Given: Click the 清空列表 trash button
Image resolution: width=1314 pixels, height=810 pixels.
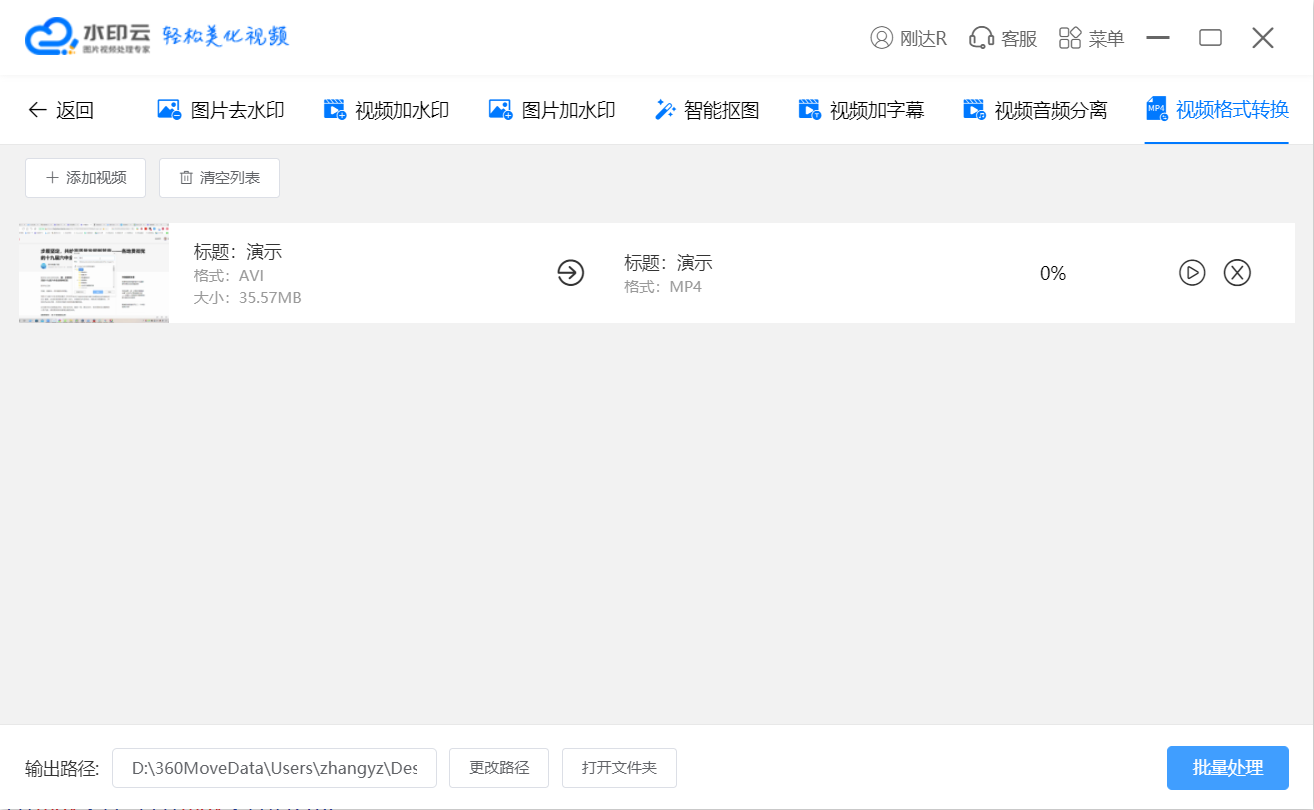Looking at the screenshot, I should [219, 178].
